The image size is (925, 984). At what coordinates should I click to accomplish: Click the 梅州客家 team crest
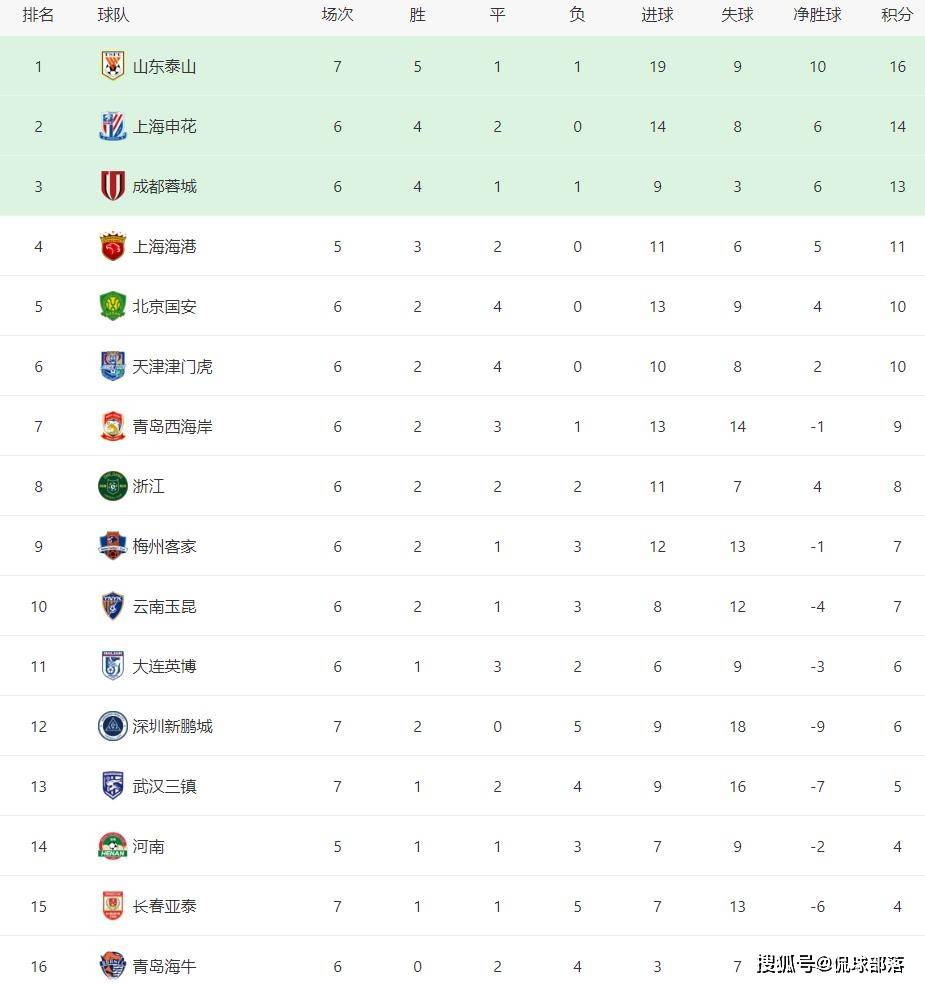(x=113, y=546)
